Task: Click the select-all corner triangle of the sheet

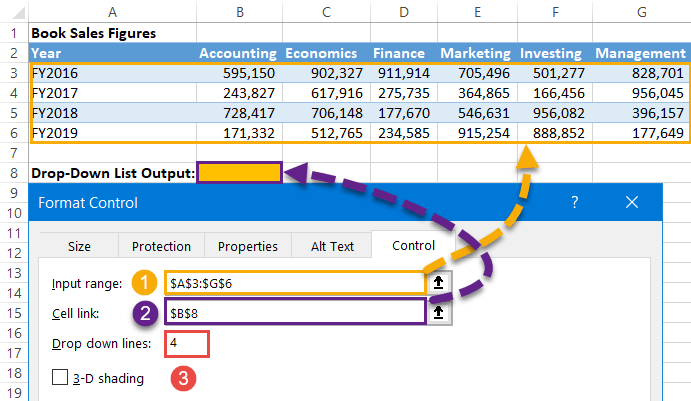Action: point(19,12)
